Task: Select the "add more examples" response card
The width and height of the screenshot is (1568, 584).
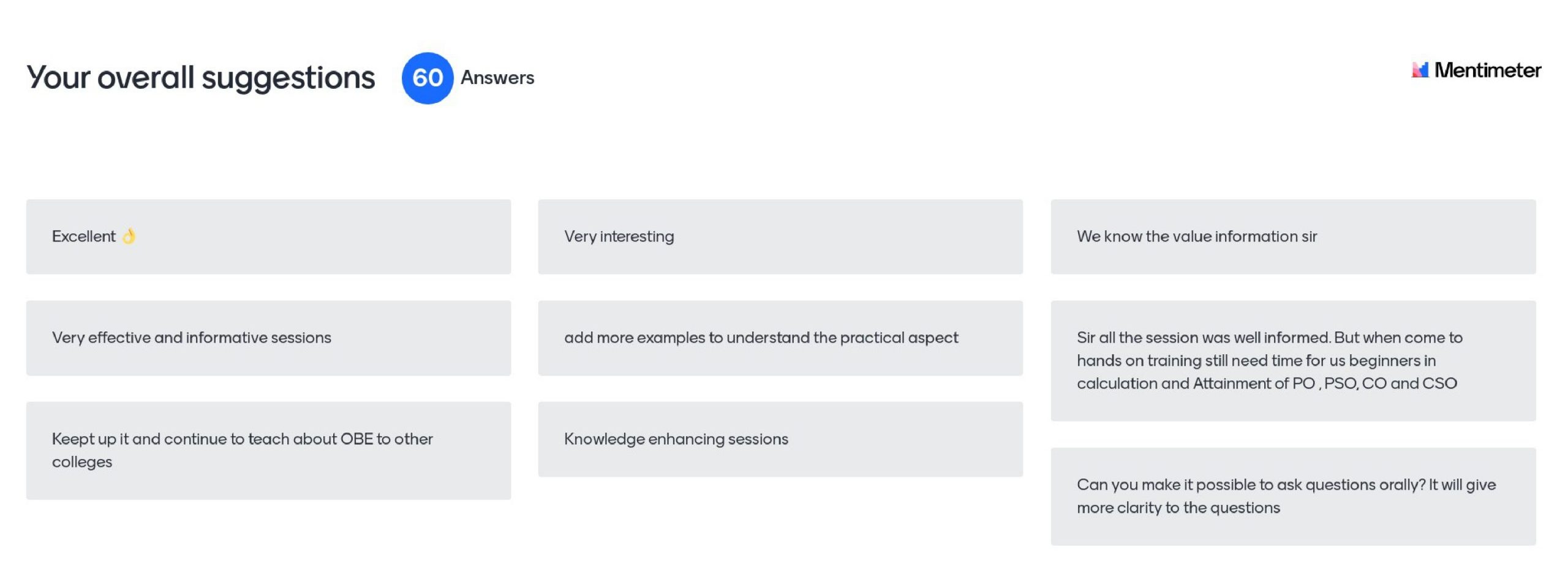Action: click(x=780, y=338)
